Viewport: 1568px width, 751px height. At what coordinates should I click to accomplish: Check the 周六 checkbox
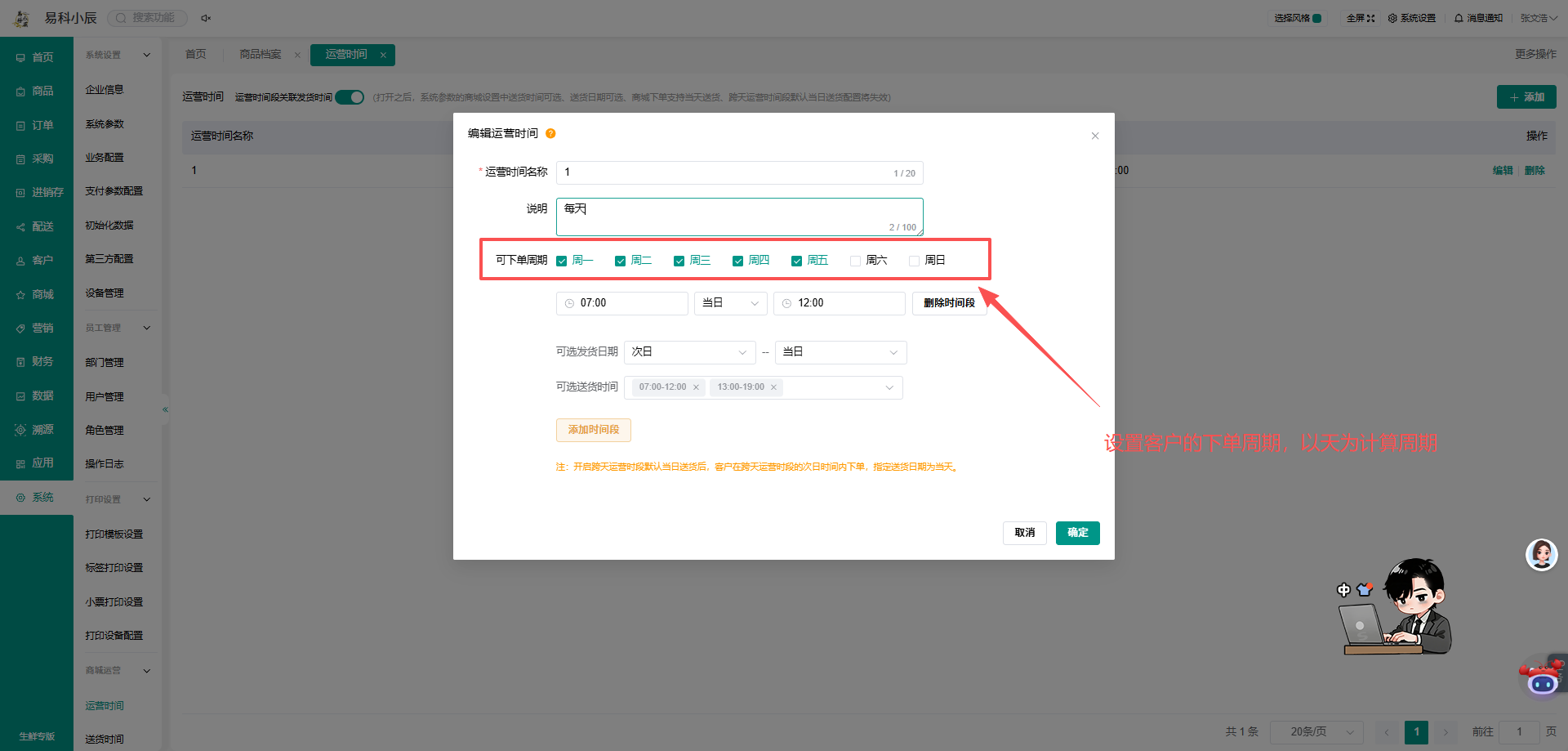pos(855,261)
